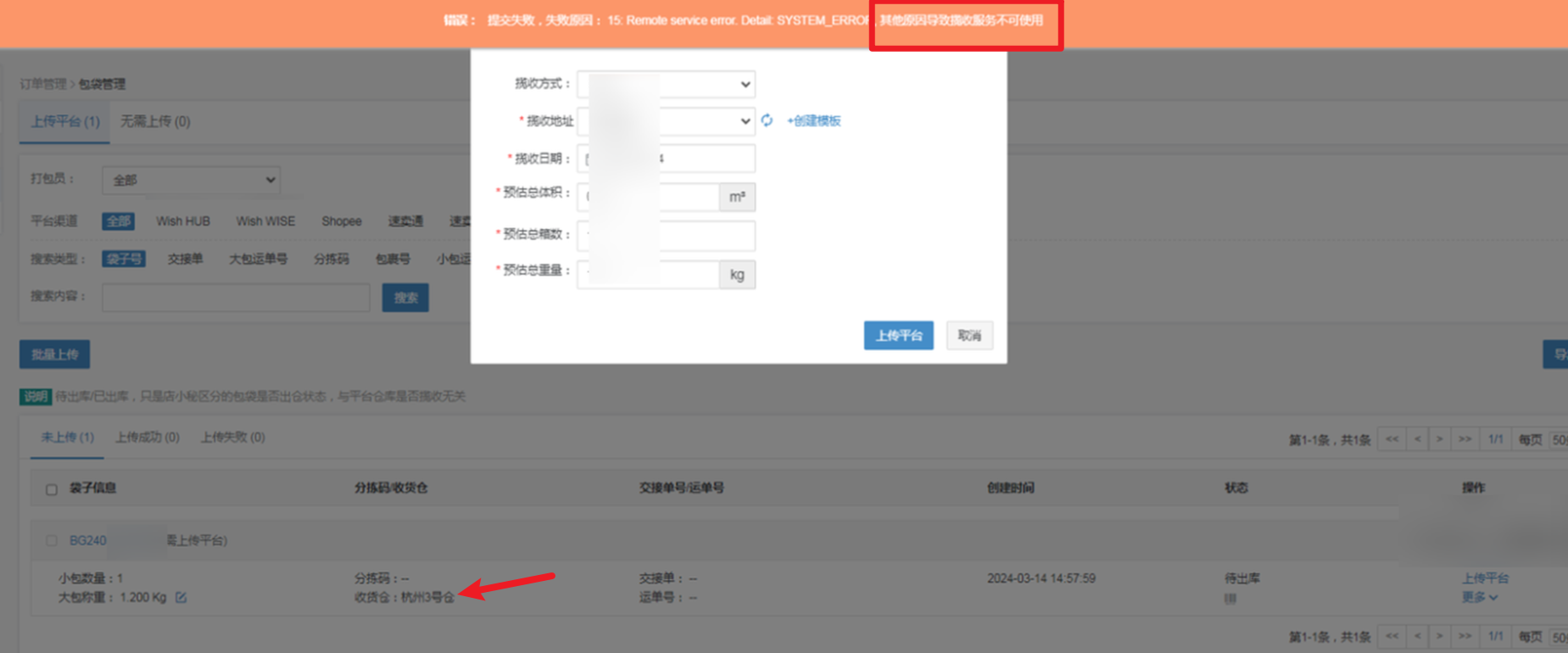Check the box for bag BG240

click(52, 540)
